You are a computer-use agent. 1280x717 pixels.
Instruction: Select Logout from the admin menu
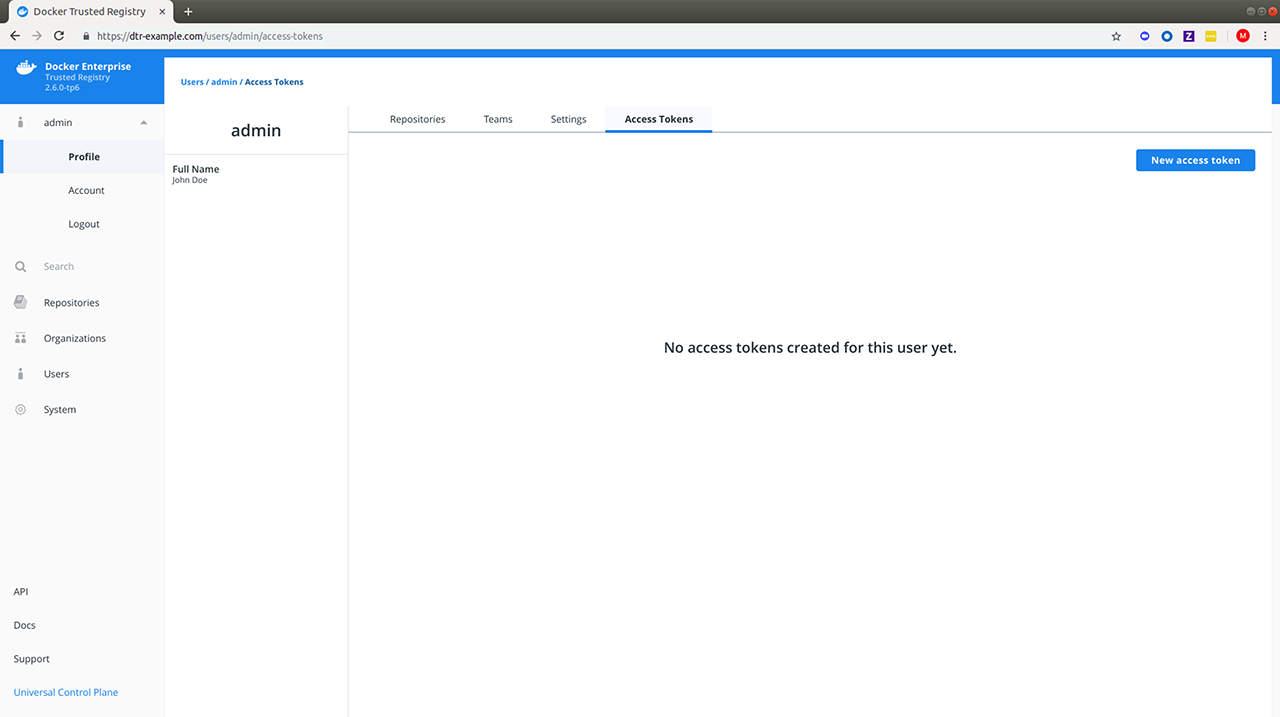[x=84, y=224]
